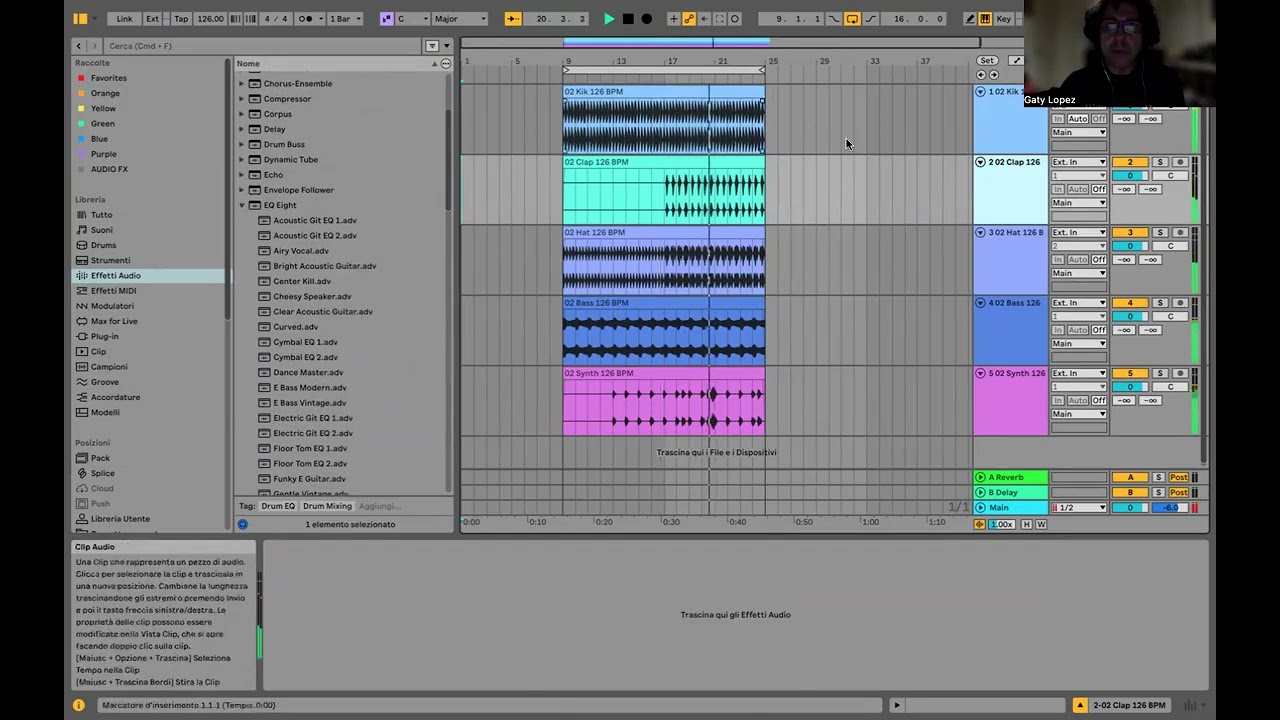Click the Drum Mixing tag

(x=327, y=506)
